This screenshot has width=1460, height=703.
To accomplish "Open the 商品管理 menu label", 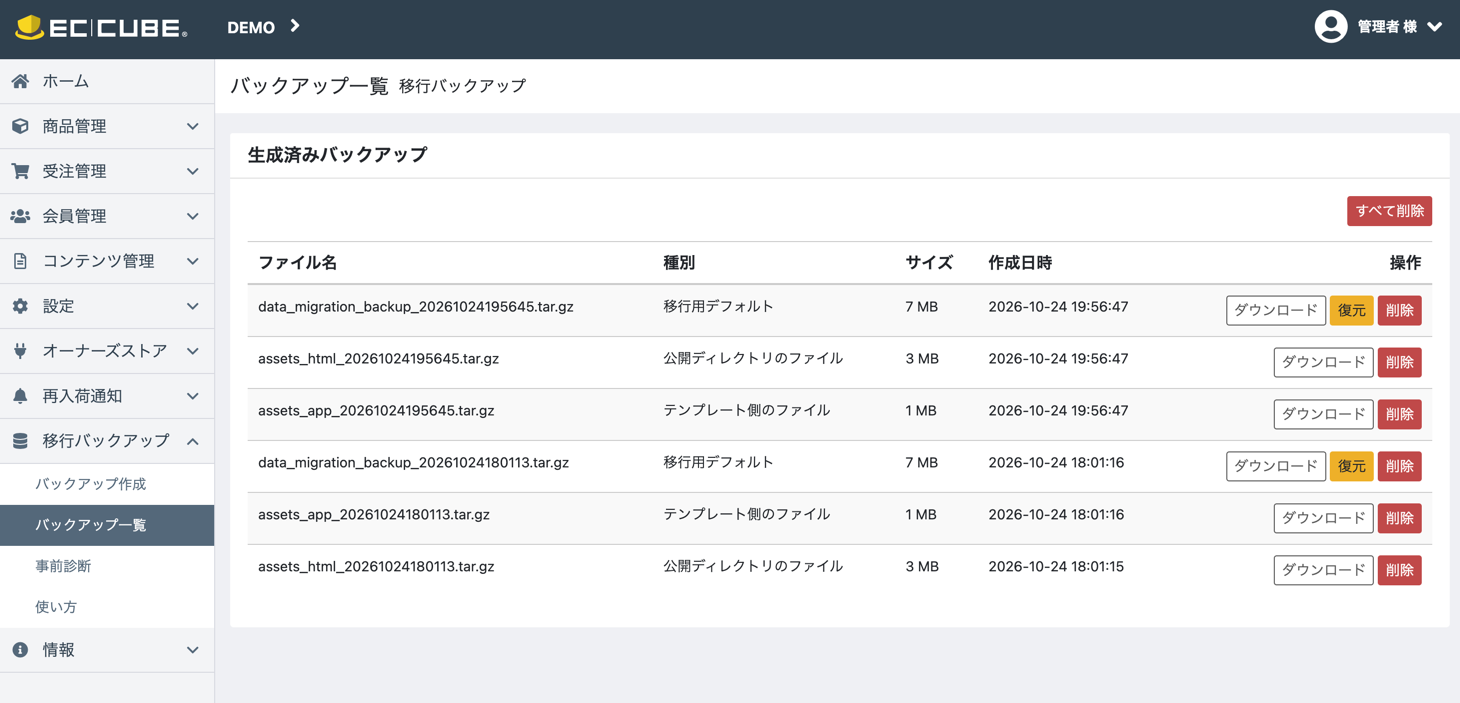I will (74, 126).
